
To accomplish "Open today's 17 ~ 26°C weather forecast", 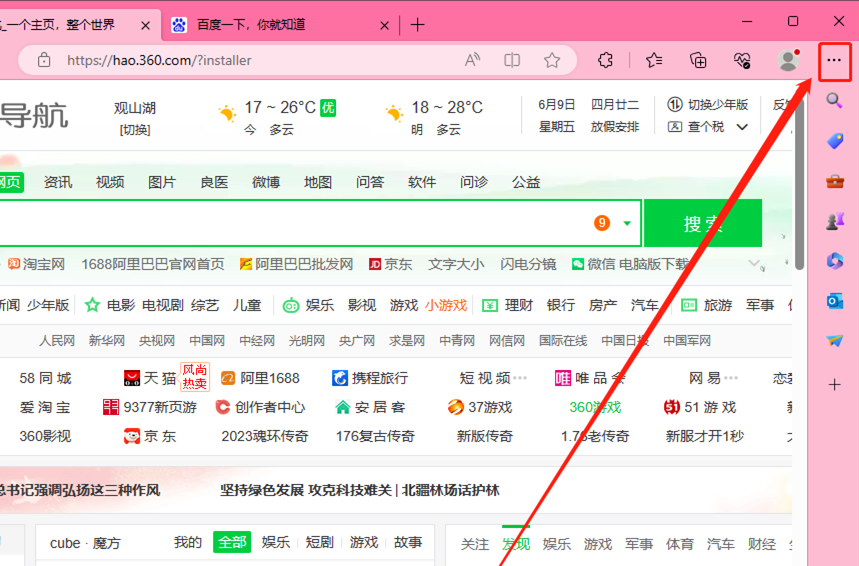I will point(277,118).
